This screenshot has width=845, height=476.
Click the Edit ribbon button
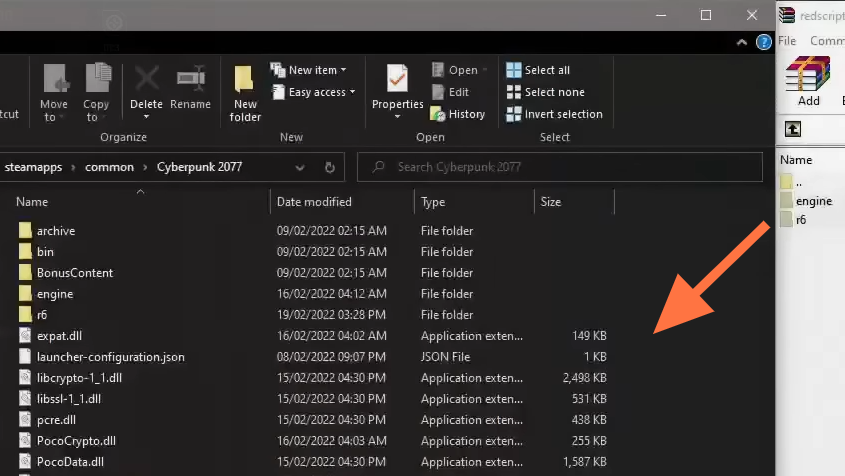click(x=451, y=92)
